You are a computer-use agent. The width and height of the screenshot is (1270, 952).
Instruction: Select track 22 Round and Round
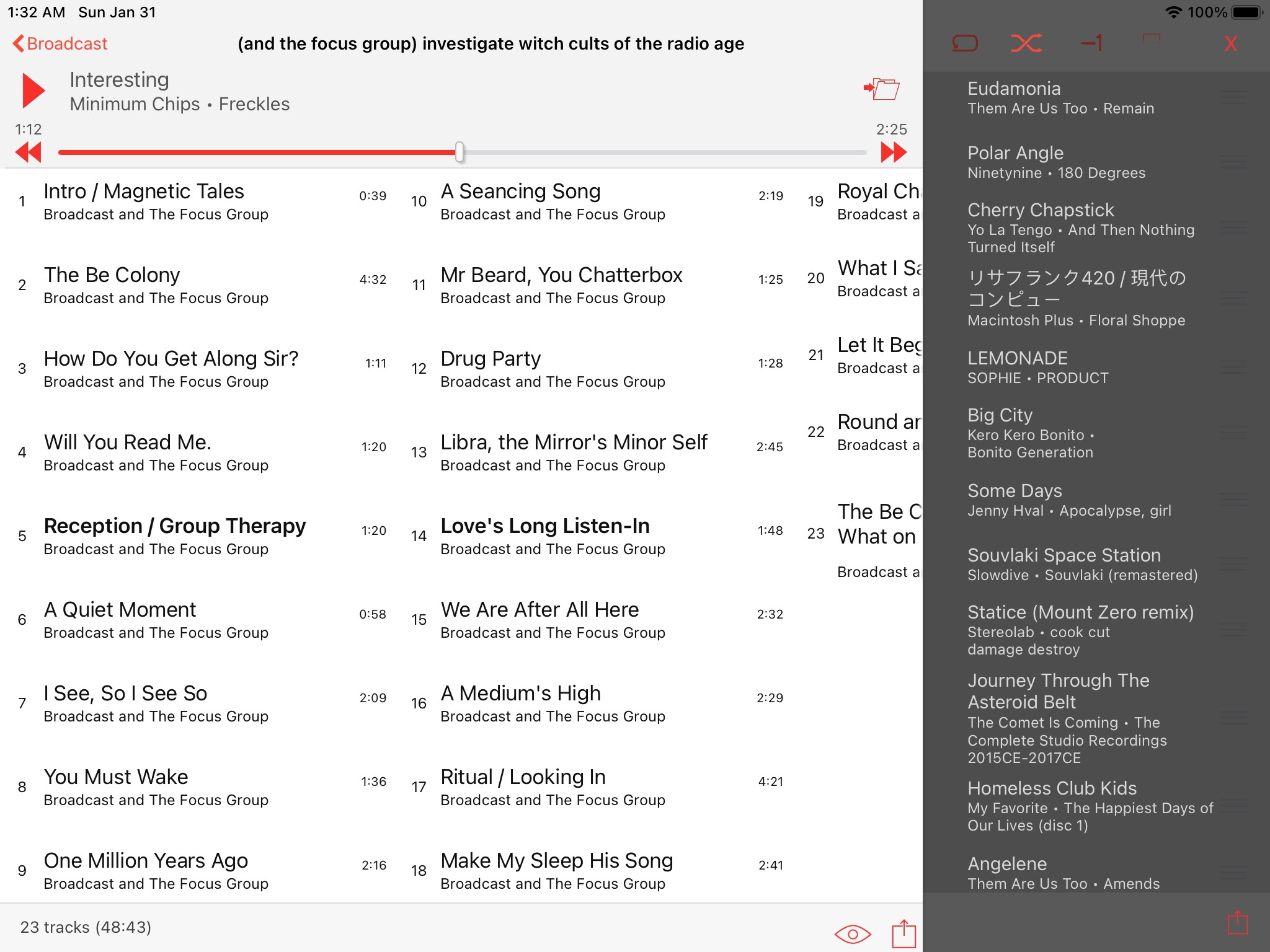[x=863, y=432]
